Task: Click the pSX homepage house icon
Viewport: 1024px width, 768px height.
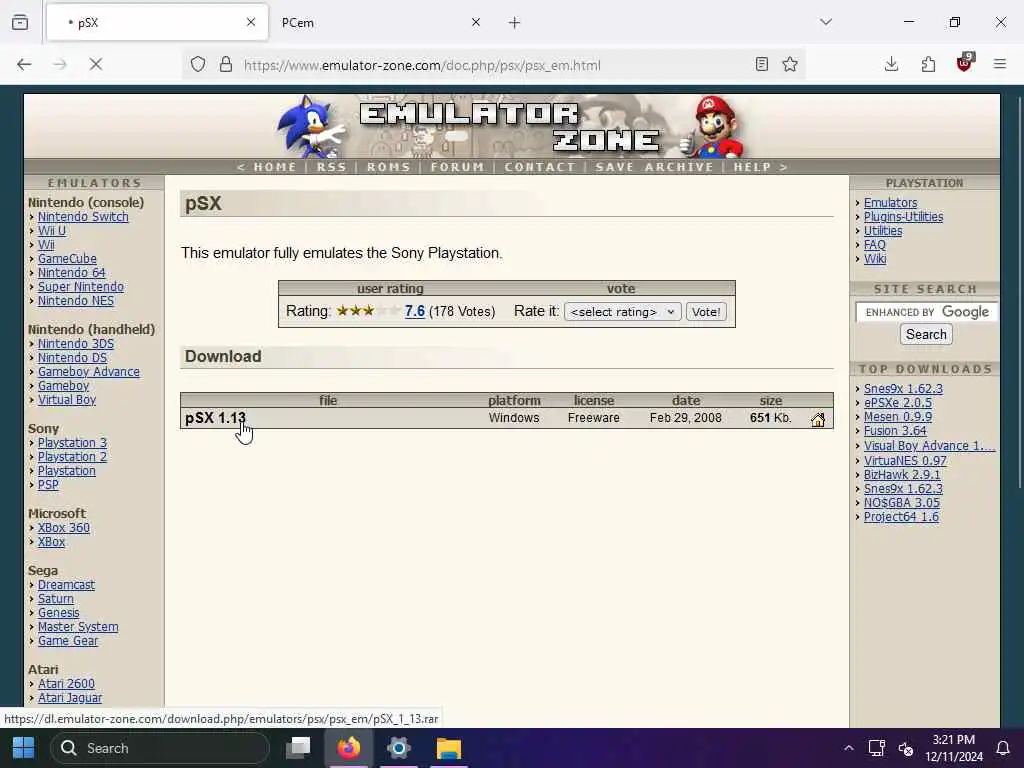Action: coord(818,420)
